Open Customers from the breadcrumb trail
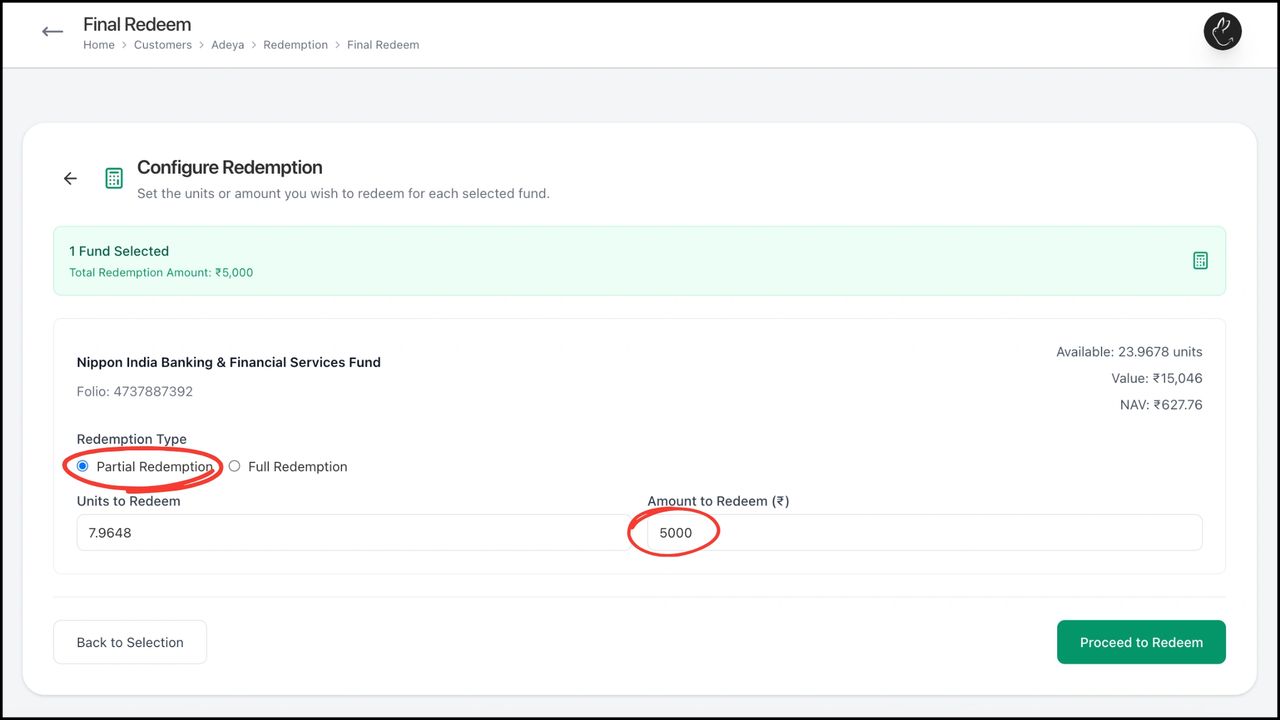This screenshot has width=1280, height=720. point(163,45)
